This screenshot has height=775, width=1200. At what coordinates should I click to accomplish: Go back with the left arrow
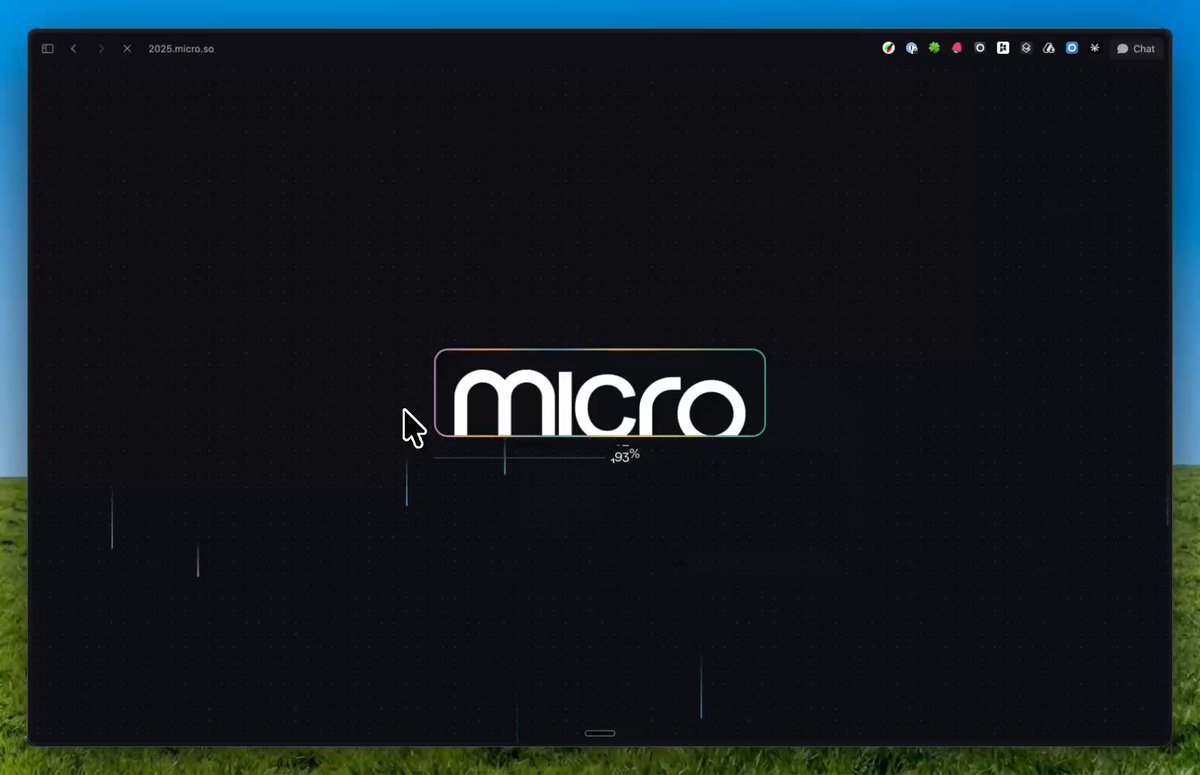click(74, 48)
